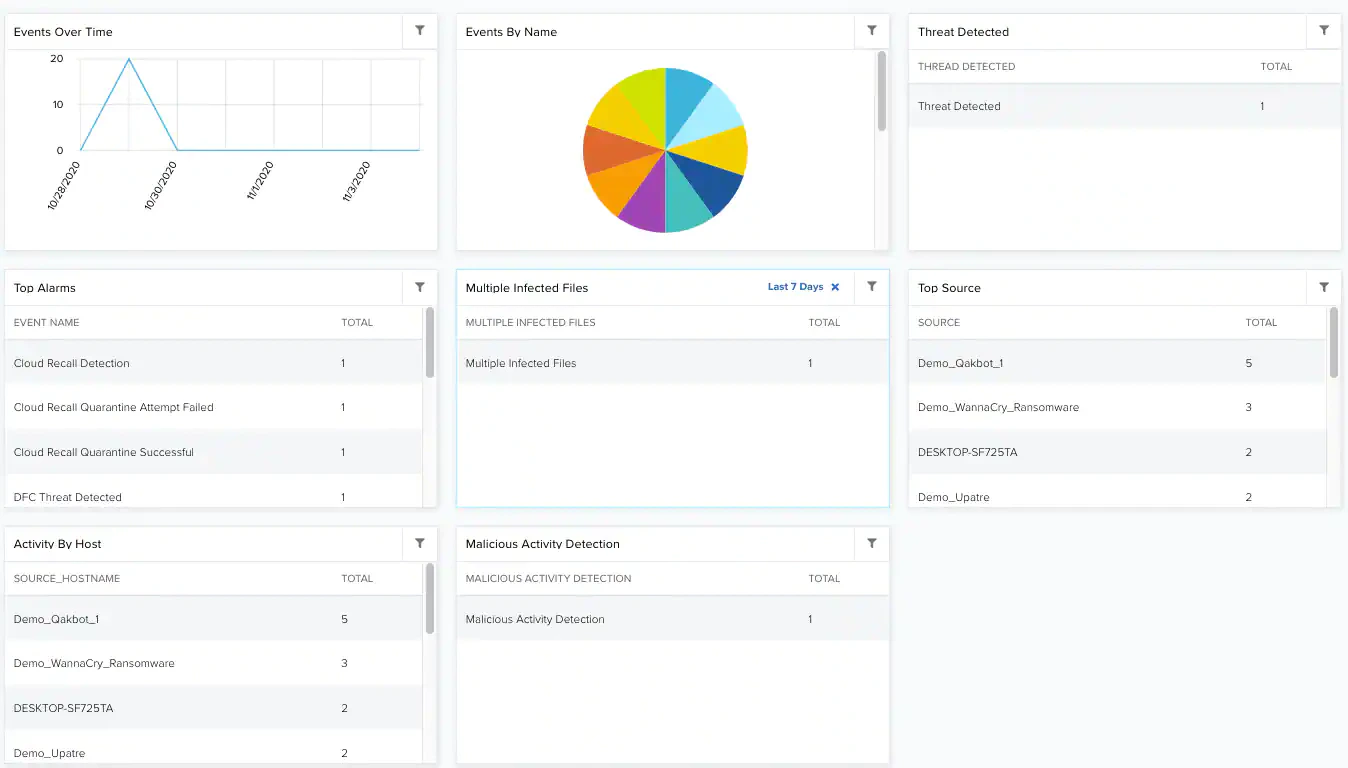Remove the Last 7 Days filter
This screenshot has width=1348, height=768.
click(835, 287)
